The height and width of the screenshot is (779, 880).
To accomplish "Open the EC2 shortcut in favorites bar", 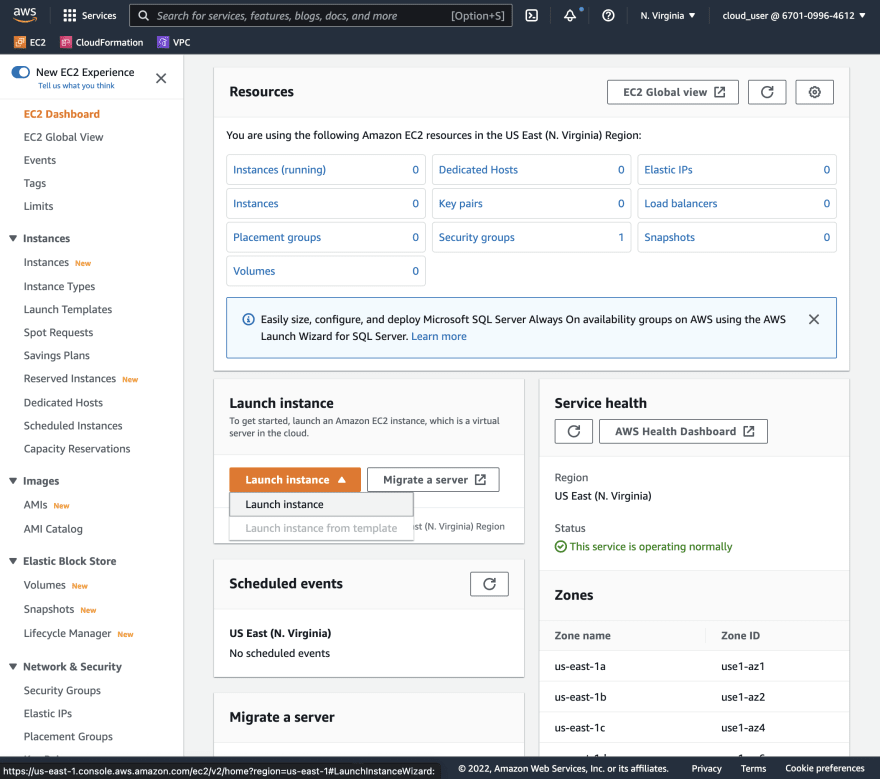I will click(30, 42).
